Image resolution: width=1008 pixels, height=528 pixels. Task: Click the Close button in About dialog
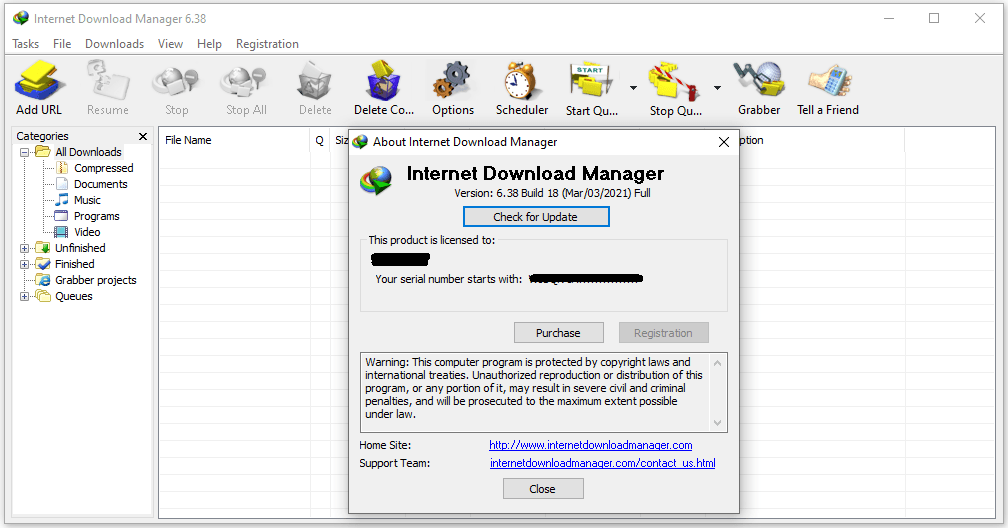pos(543,489)
